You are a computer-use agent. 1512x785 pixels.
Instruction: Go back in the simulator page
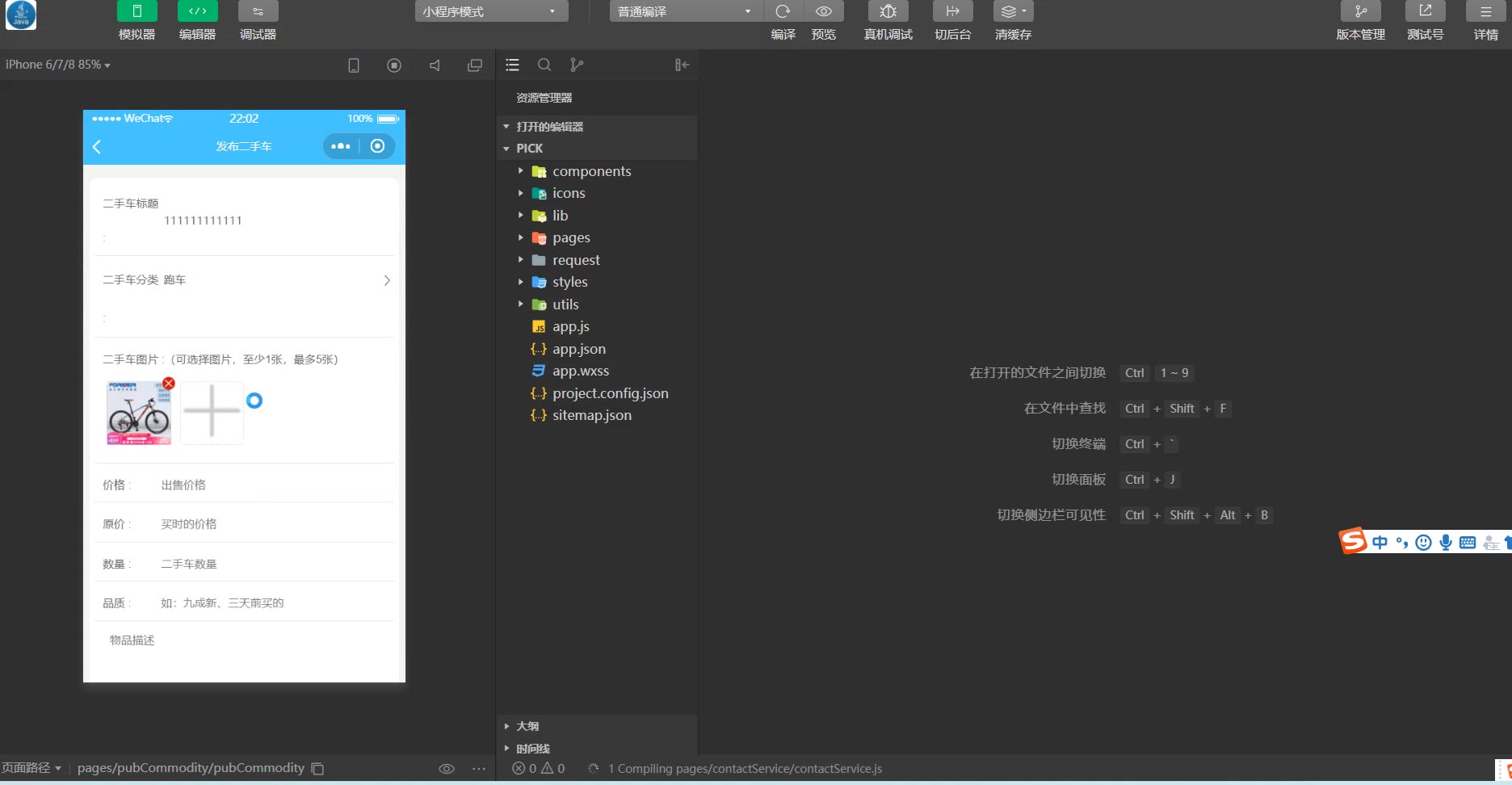click(x=97, y=146)
